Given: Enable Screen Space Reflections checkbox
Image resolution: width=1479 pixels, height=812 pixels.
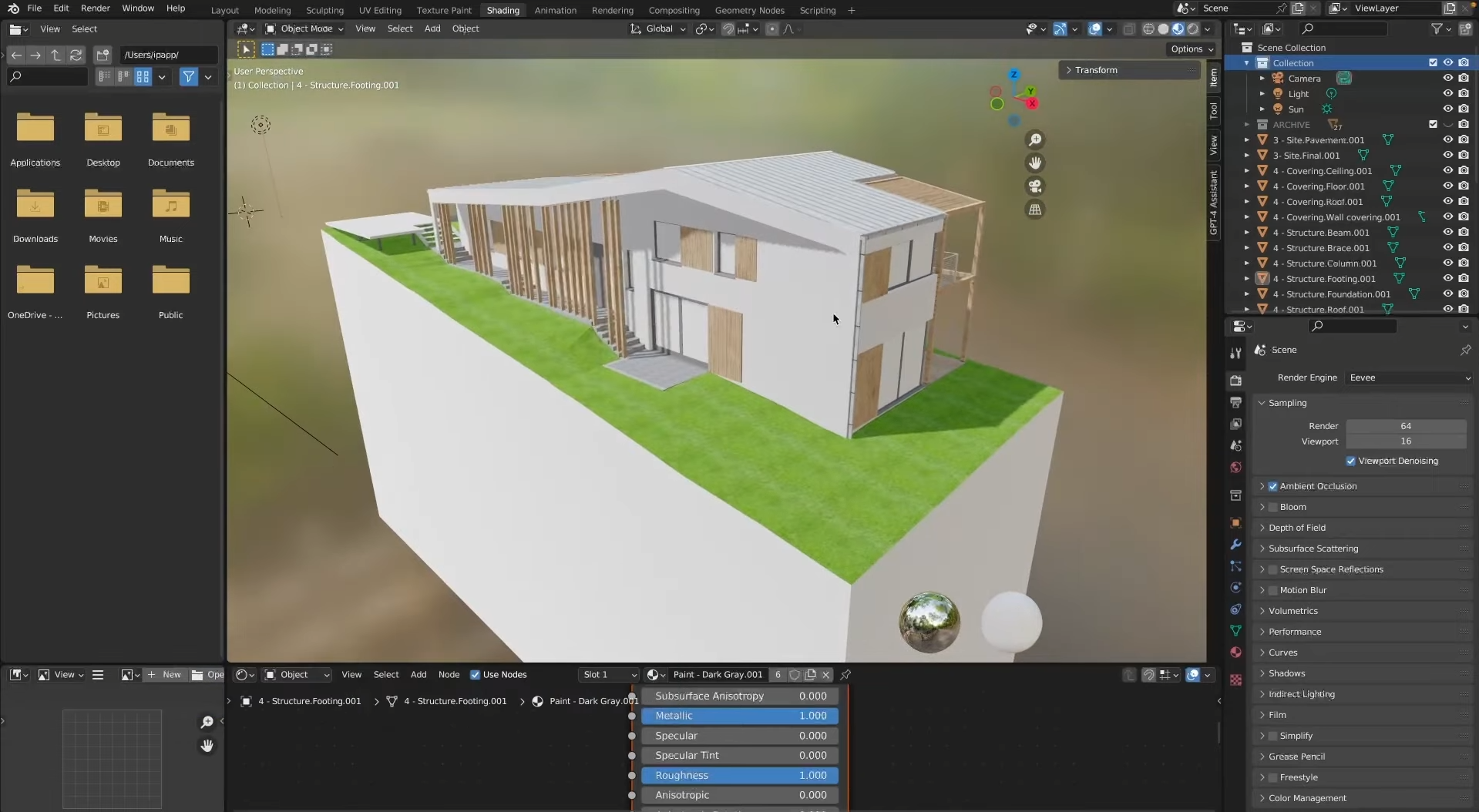Looking at the screenshot, I should tap(1273, 569).
